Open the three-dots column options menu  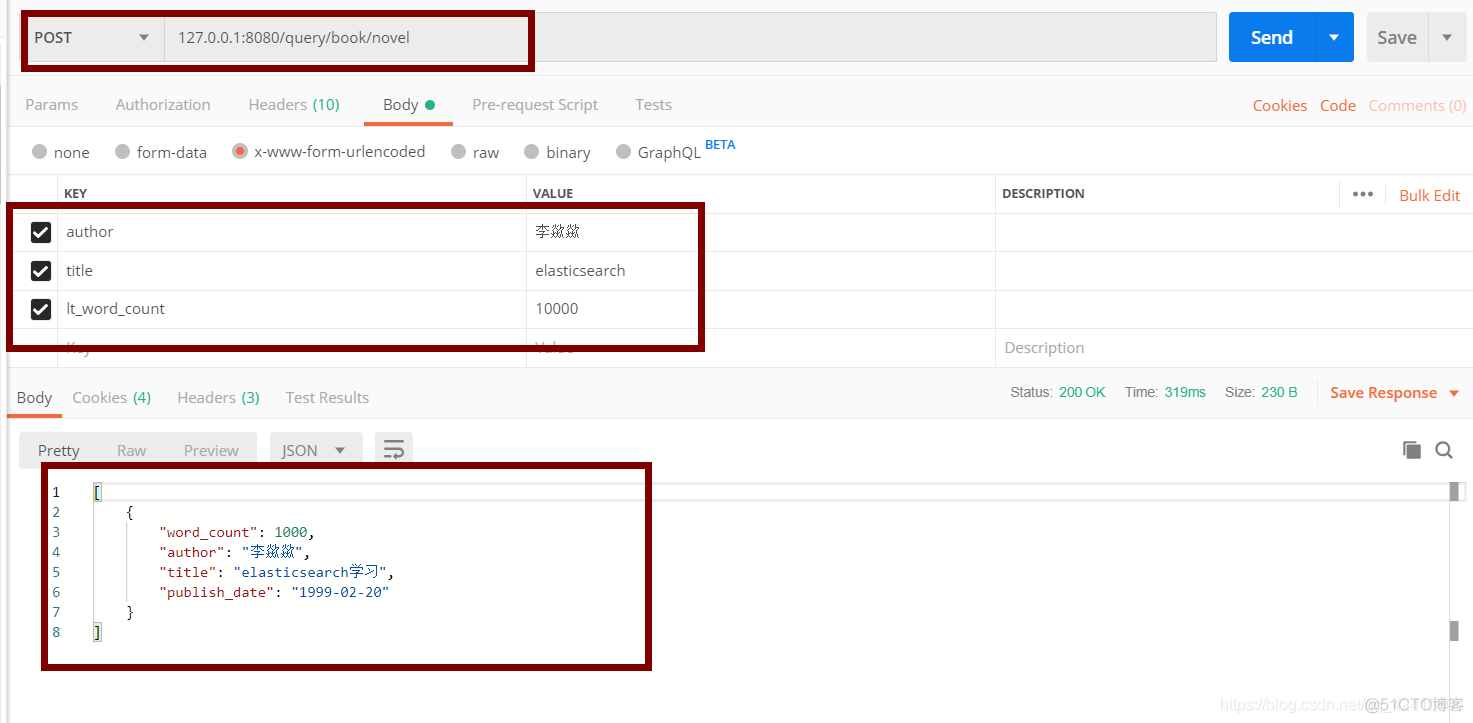(x=1362, y=194)
